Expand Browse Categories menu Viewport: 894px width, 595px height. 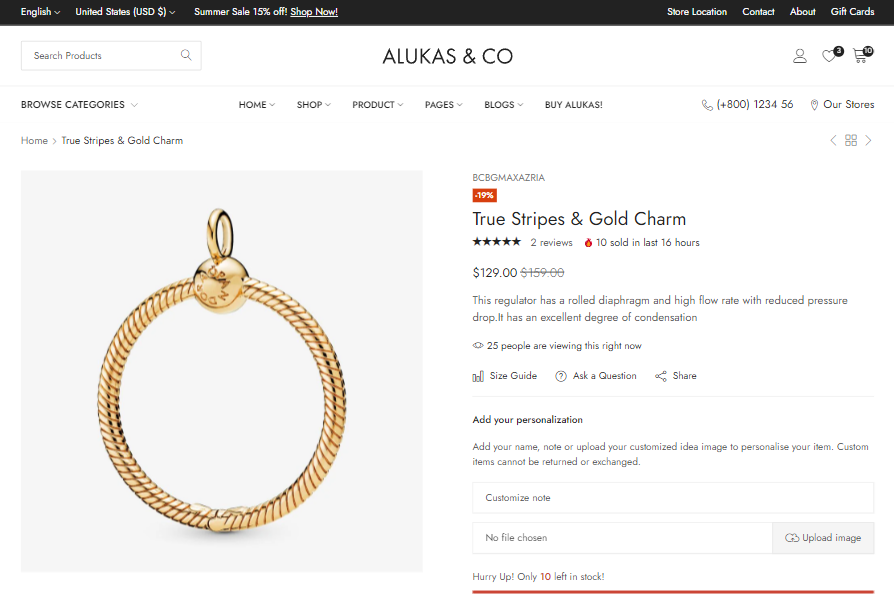tap(79, 105)
